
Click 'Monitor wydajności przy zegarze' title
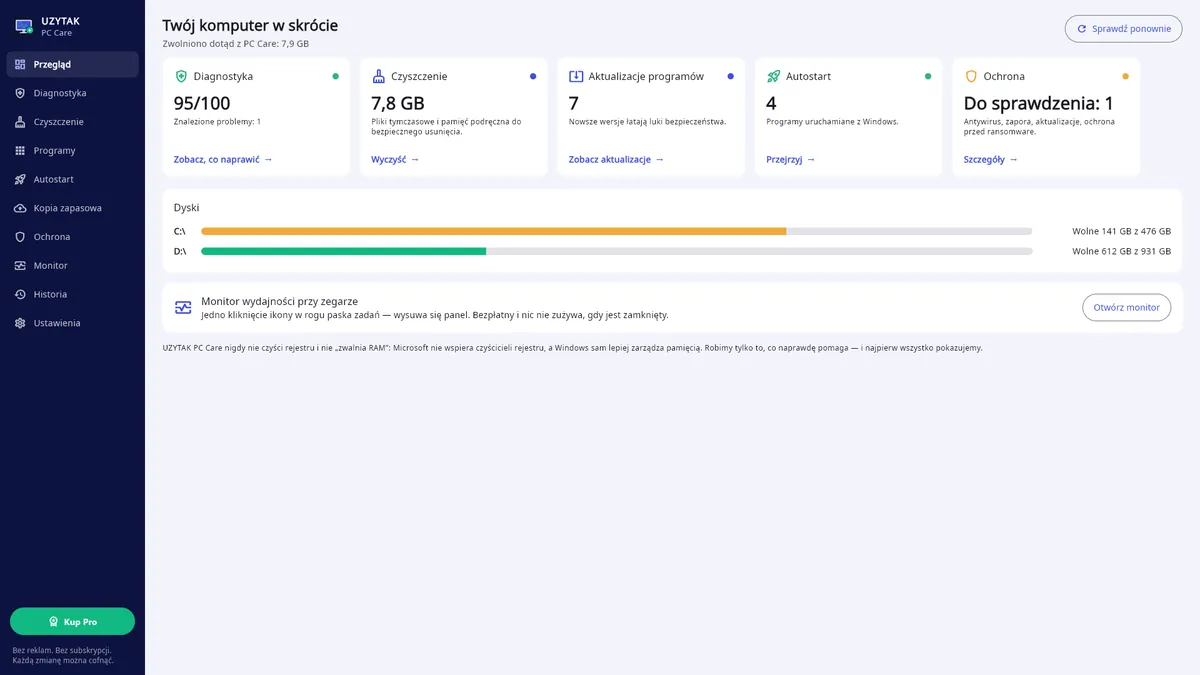coord(279,301)
